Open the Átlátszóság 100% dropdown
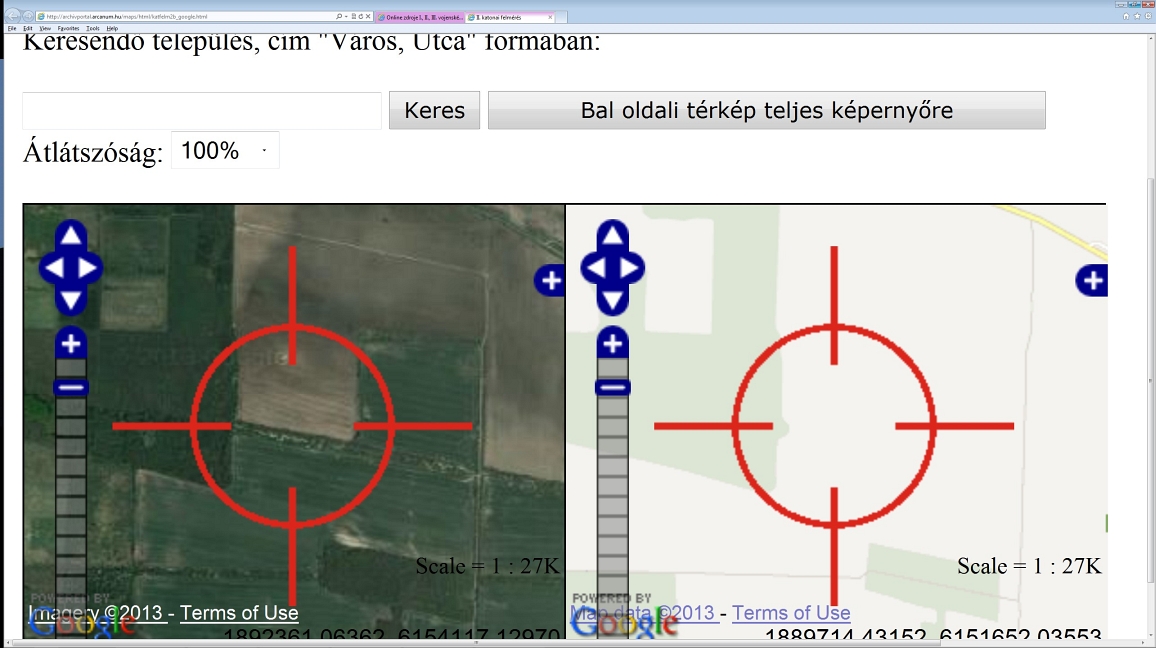1156x648 pixels. pyautogui.click(x=225, y=150)
